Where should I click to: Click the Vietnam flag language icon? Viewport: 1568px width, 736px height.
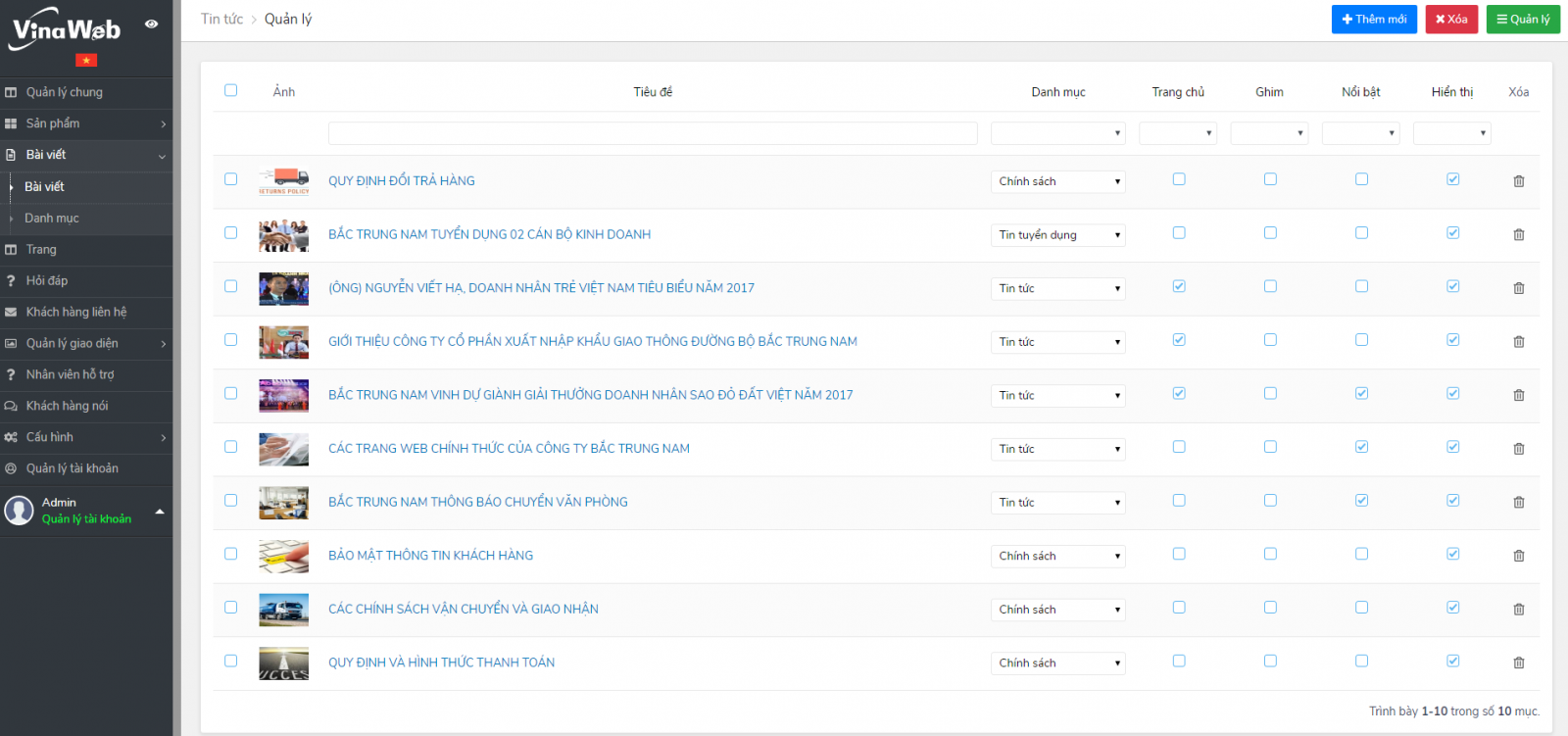pos(86,61)
